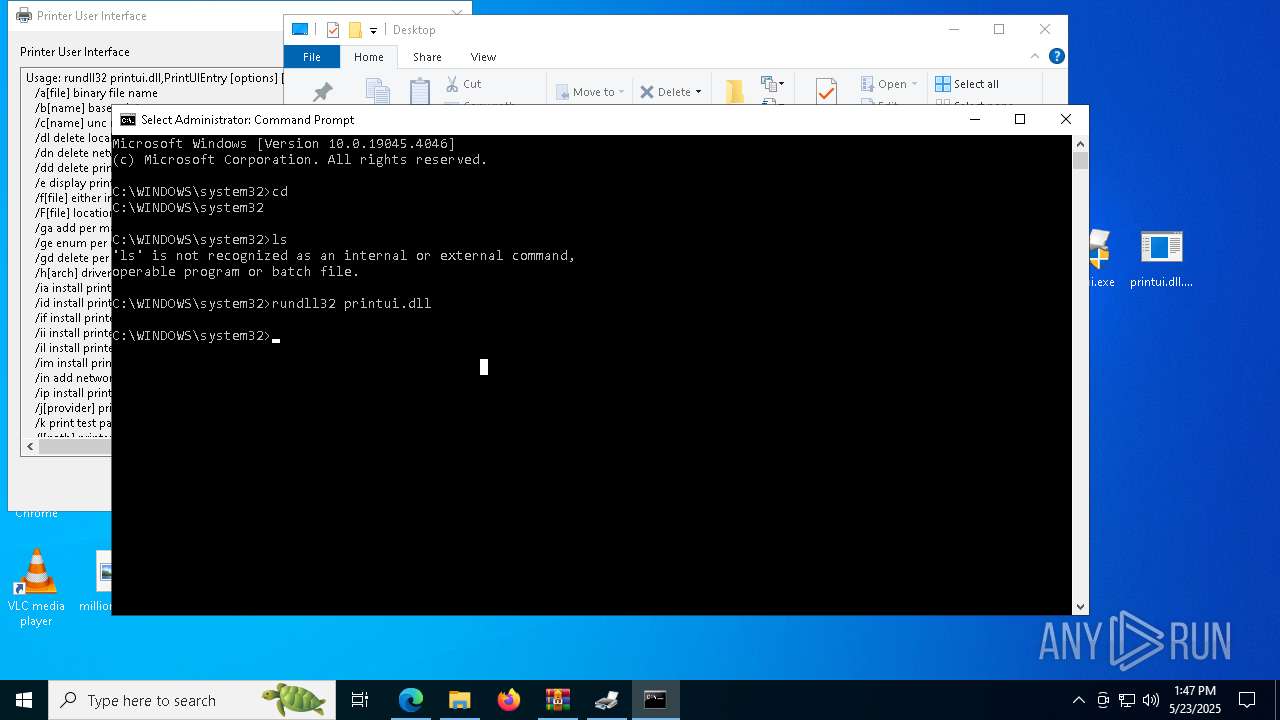Click Cut in the Explorer ribbon
1280x720 pixels.
click(463, 84)
